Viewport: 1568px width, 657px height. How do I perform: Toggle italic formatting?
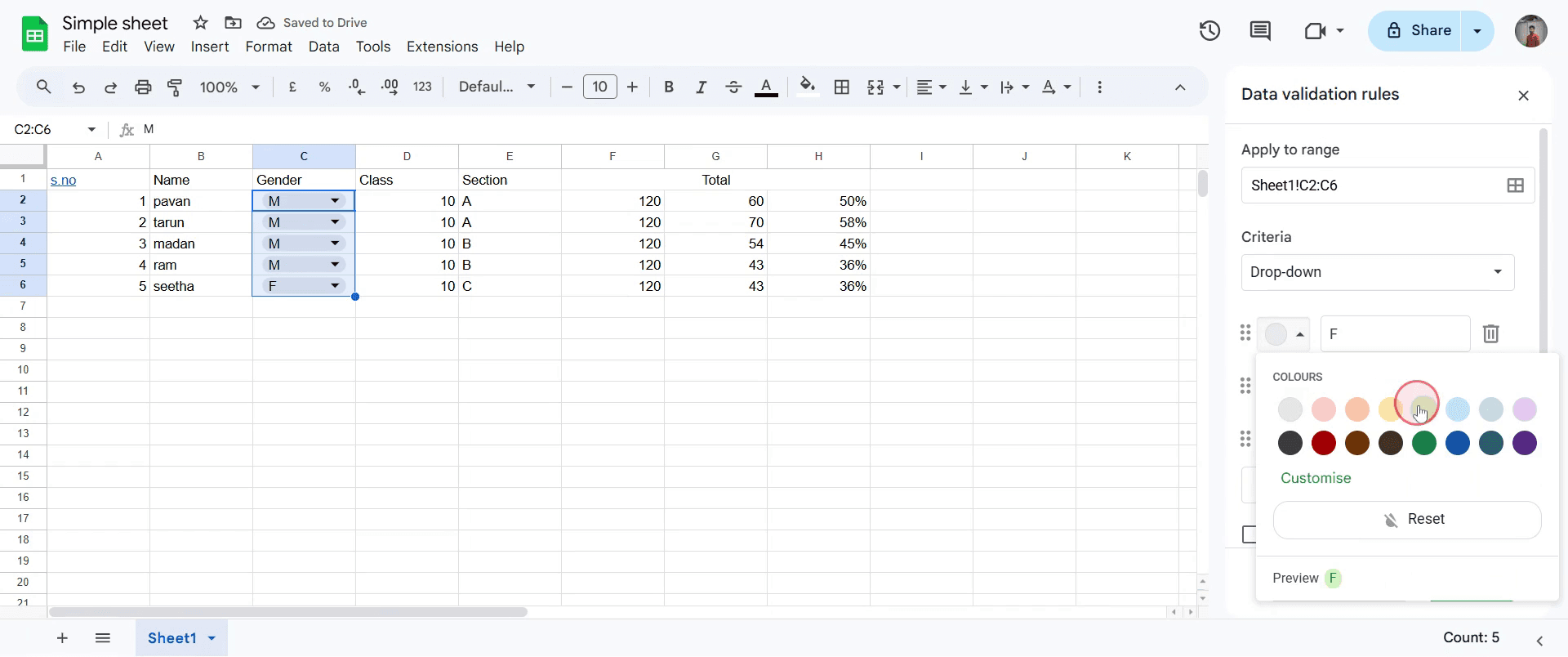pos(701,87)
